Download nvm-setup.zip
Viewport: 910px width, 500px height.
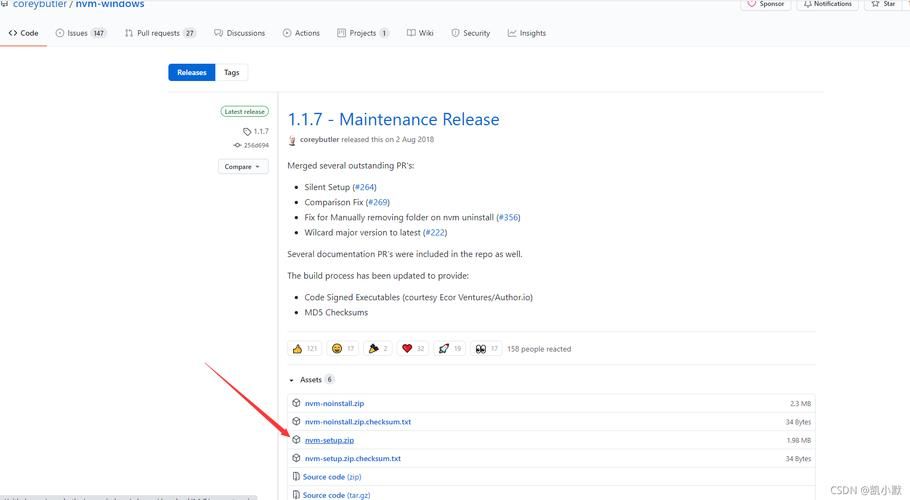tap(329, 440)
